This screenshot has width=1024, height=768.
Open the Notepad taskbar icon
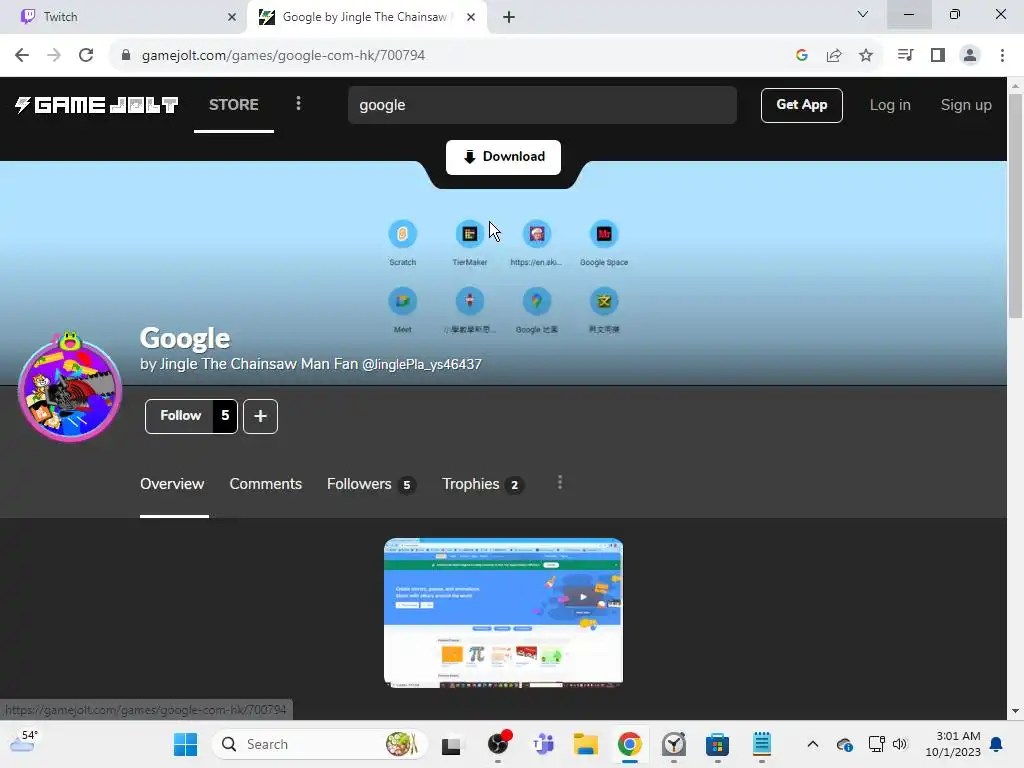pyautogui.click(x=761, y=744)
